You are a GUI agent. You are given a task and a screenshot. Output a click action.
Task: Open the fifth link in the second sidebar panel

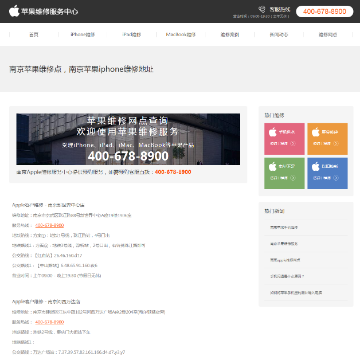296,293
